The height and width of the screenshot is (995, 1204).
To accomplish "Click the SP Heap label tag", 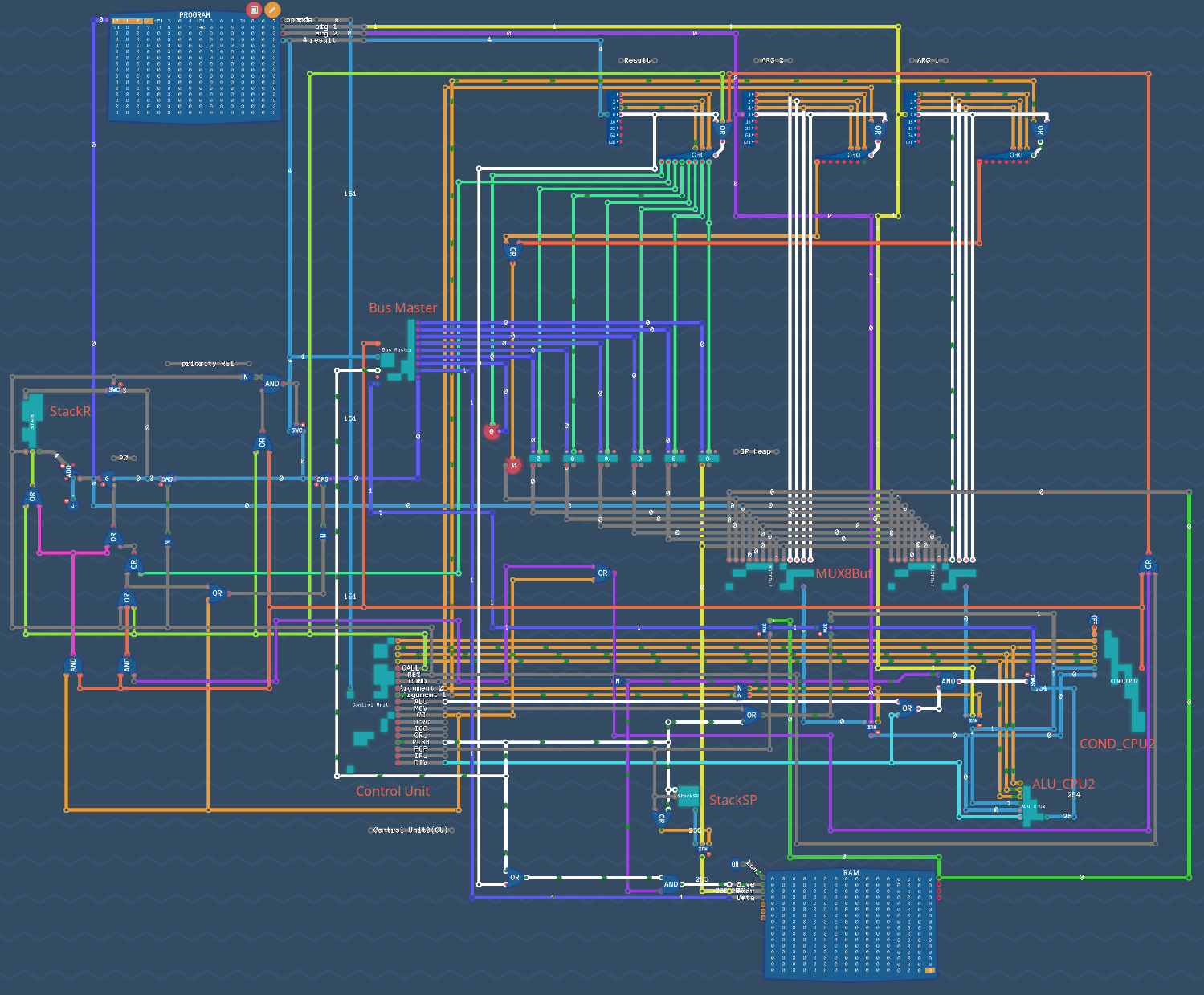I will 755,451.
